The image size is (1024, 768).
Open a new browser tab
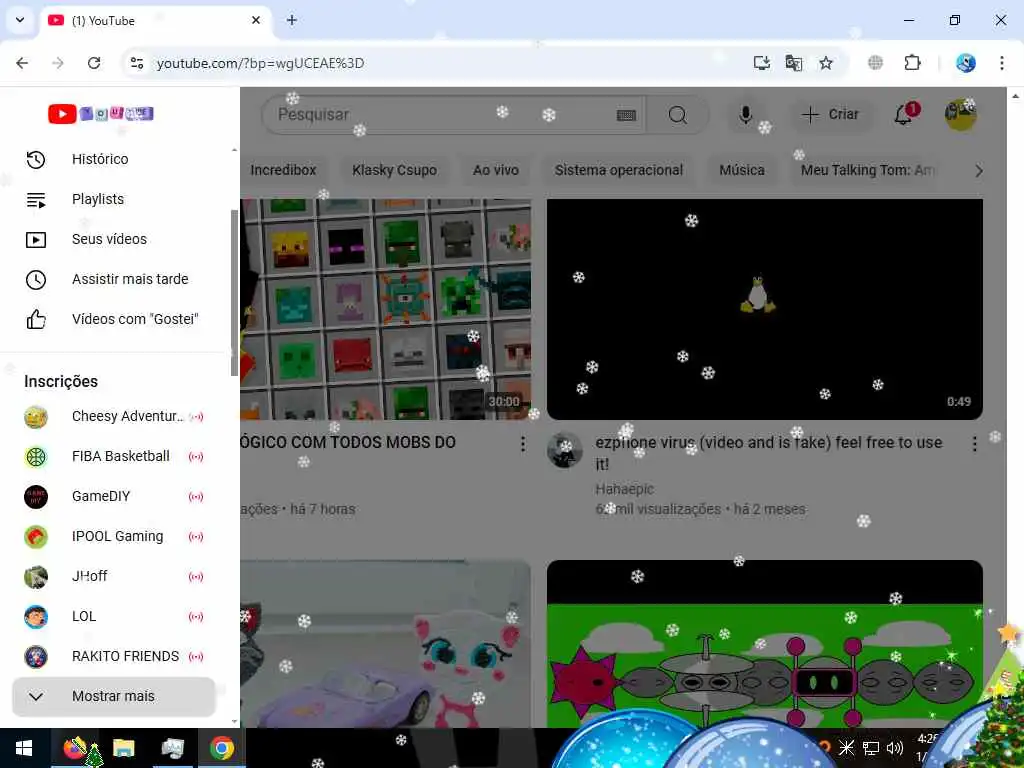click(292, 20)
